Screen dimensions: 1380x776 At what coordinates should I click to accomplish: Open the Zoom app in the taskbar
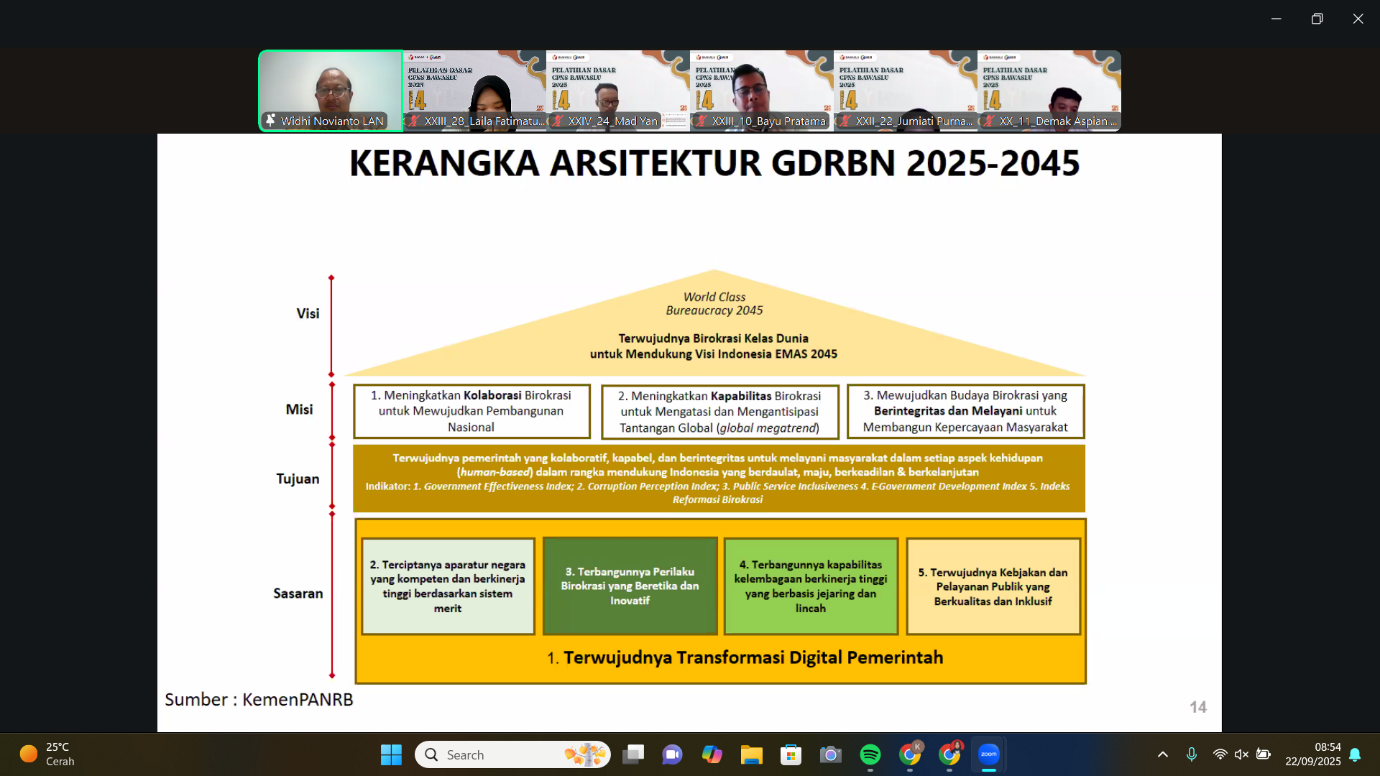988,755
